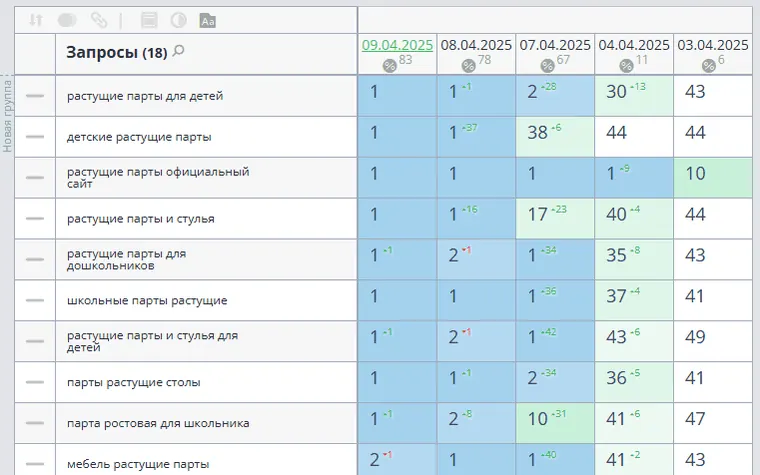Select query 'школьные парты растущие'
The height and width of the screenshot is (475, 760).
pyautogui.click(x=147, y=301)
